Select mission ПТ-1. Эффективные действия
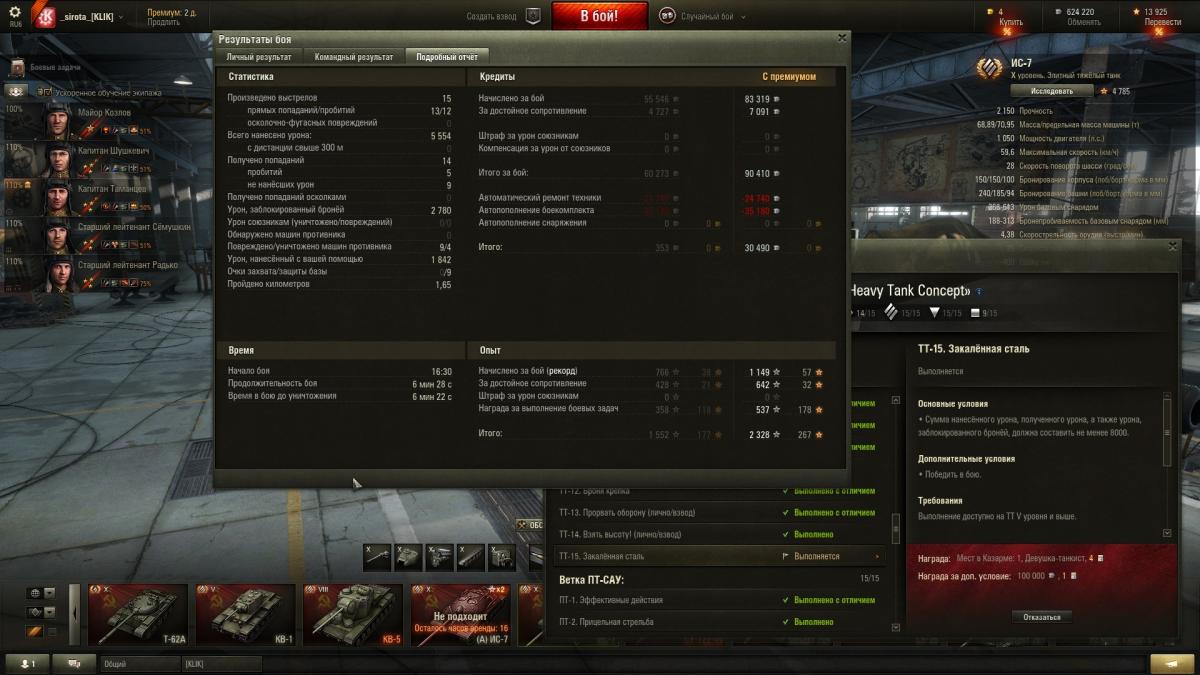 point(718,600)
